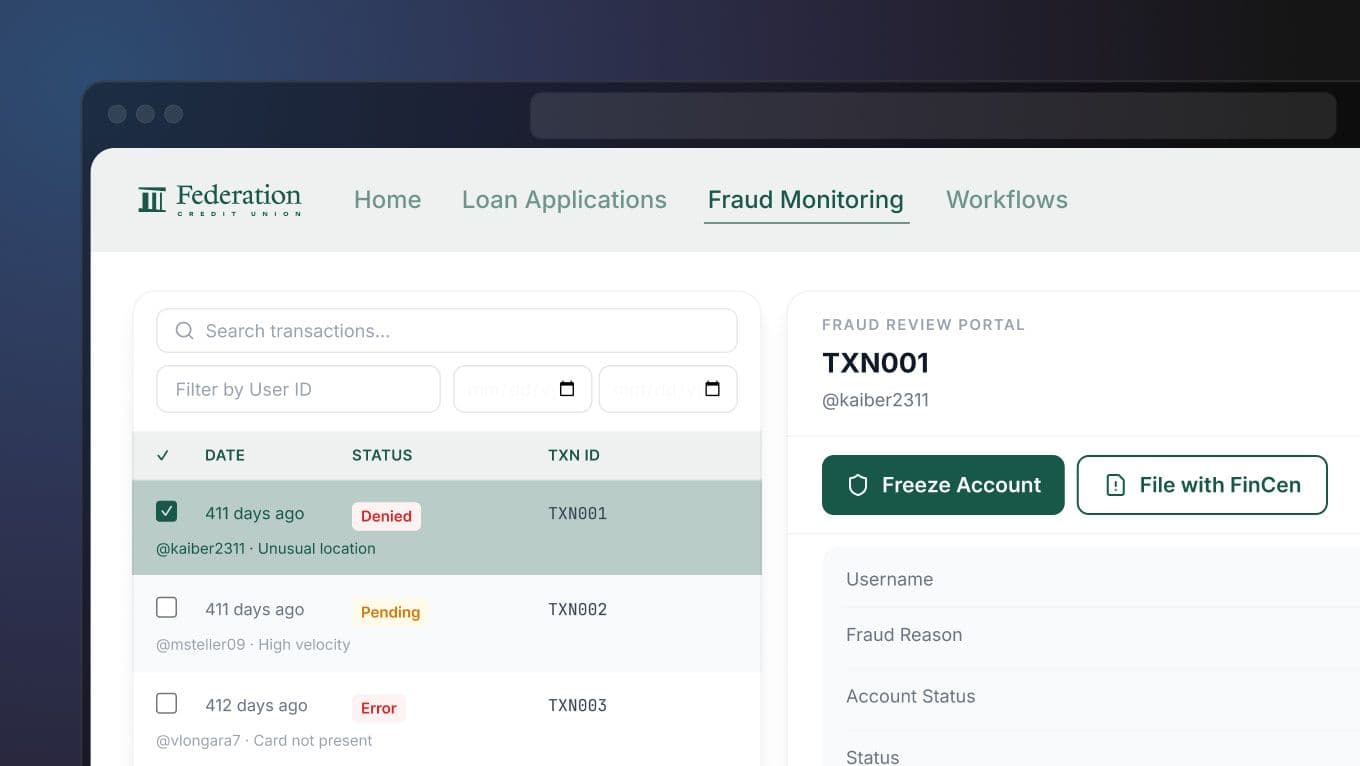Click the Pending status badge
Viewport: 1360px width, 766px height.
[390, 612]
